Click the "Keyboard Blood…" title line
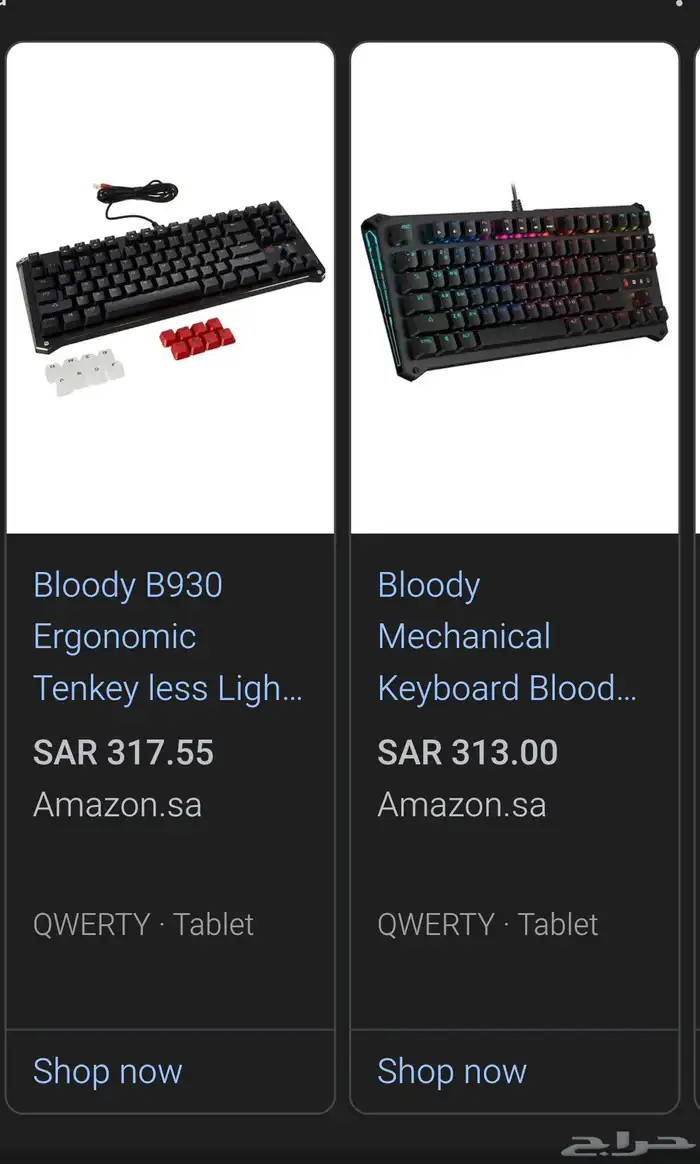700x1164 pixels. pos(507,689)
